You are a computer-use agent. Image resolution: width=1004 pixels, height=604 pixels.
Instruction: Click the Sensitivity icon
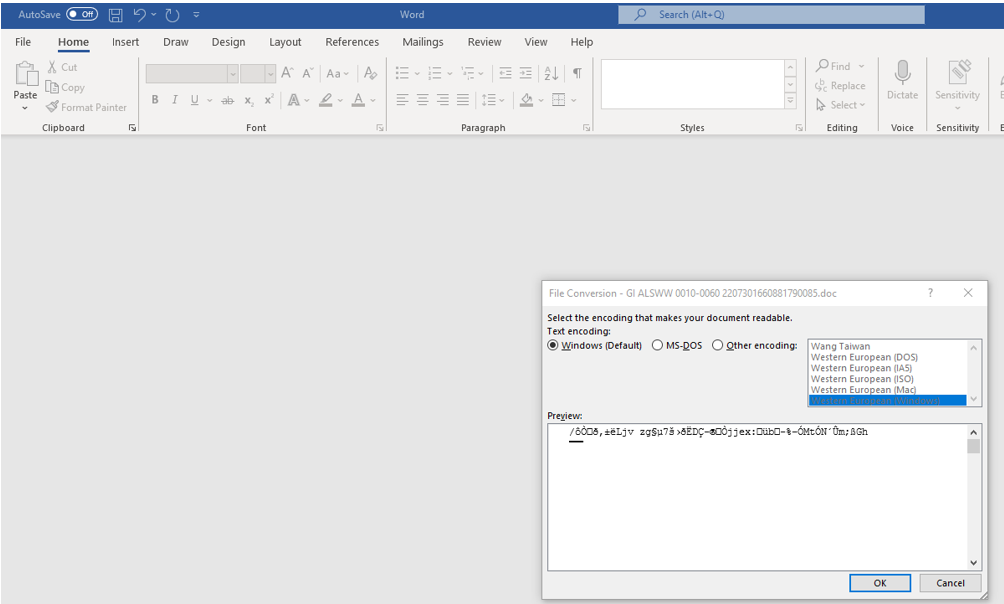958,73
